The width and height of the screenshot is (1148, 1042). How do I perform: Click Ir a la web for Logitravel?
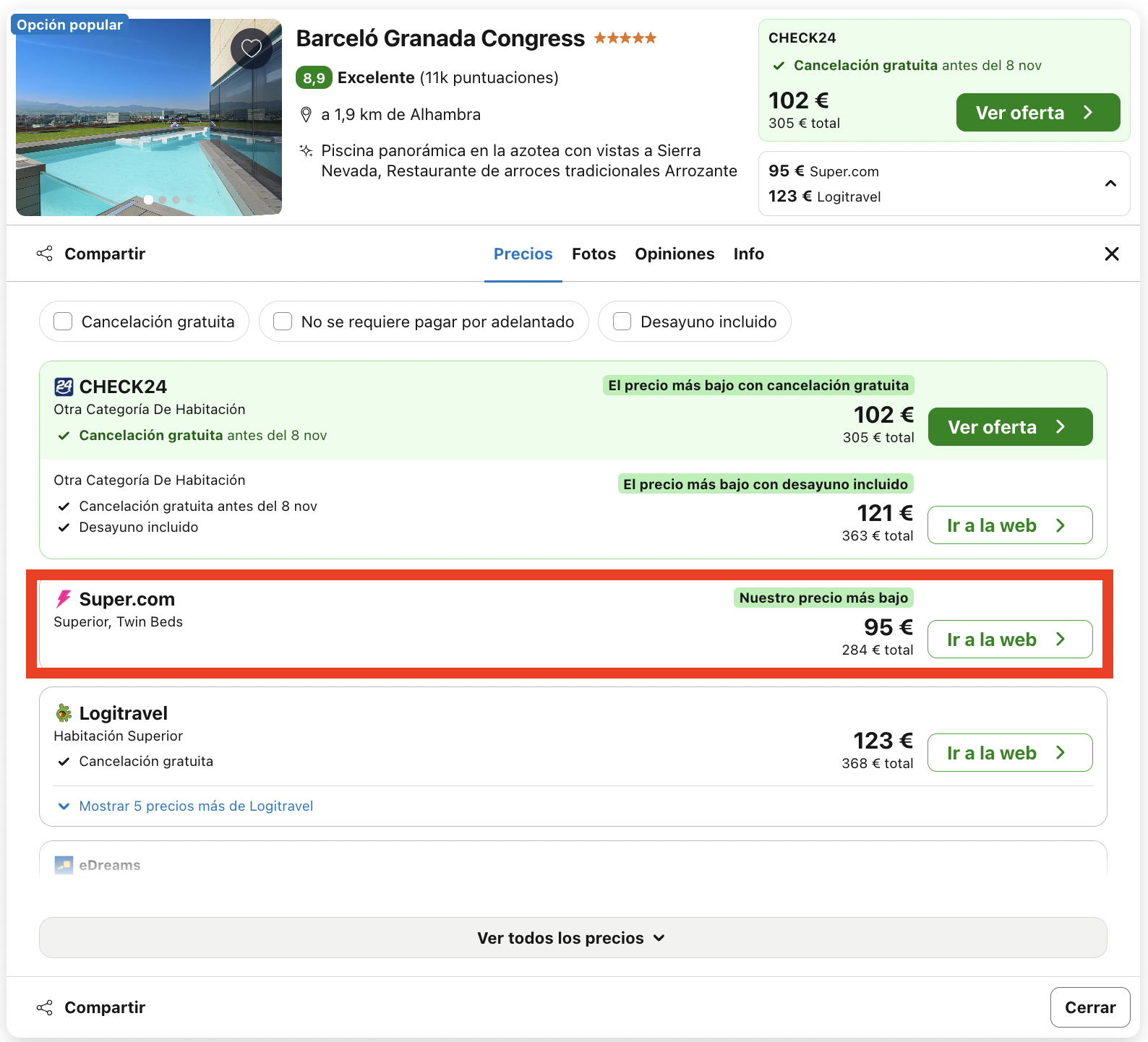pyautogui.click(x=1010, y=753)
